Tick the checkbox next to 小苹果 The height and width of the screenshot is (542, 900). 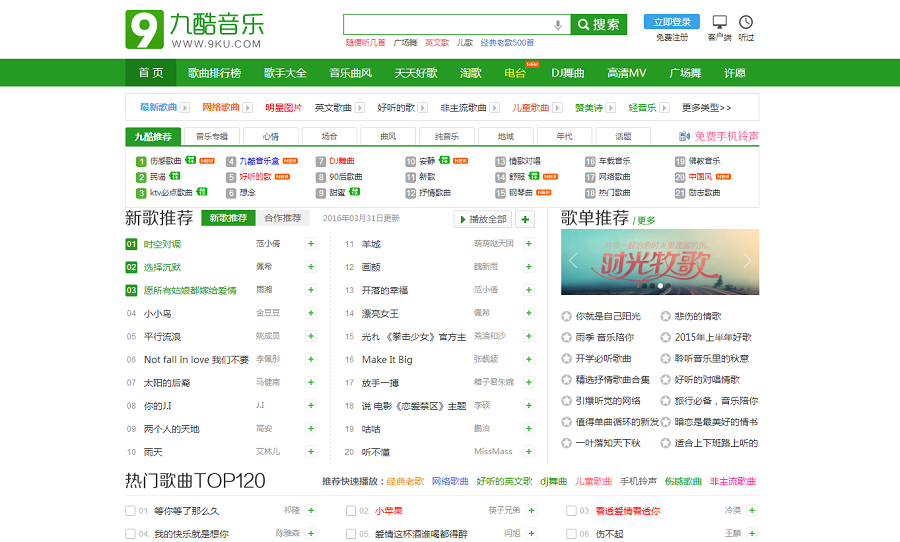point(351,511)
